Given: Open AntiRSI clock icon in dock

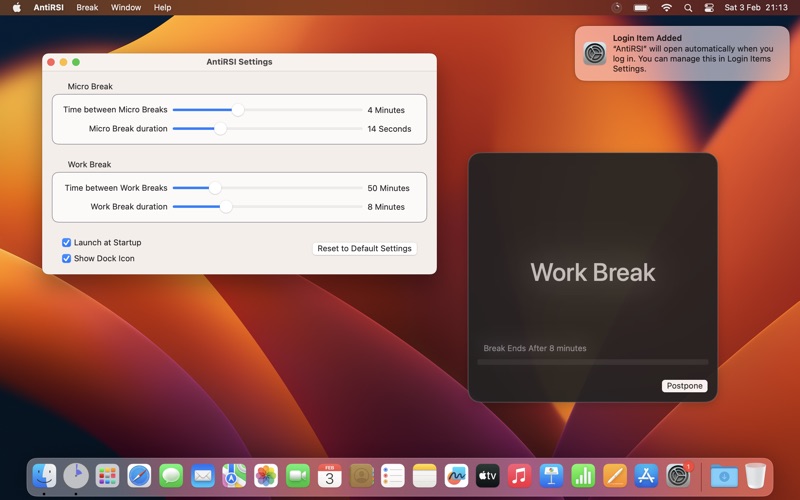Looking at the screenshot, I should [x=76, y=476].
